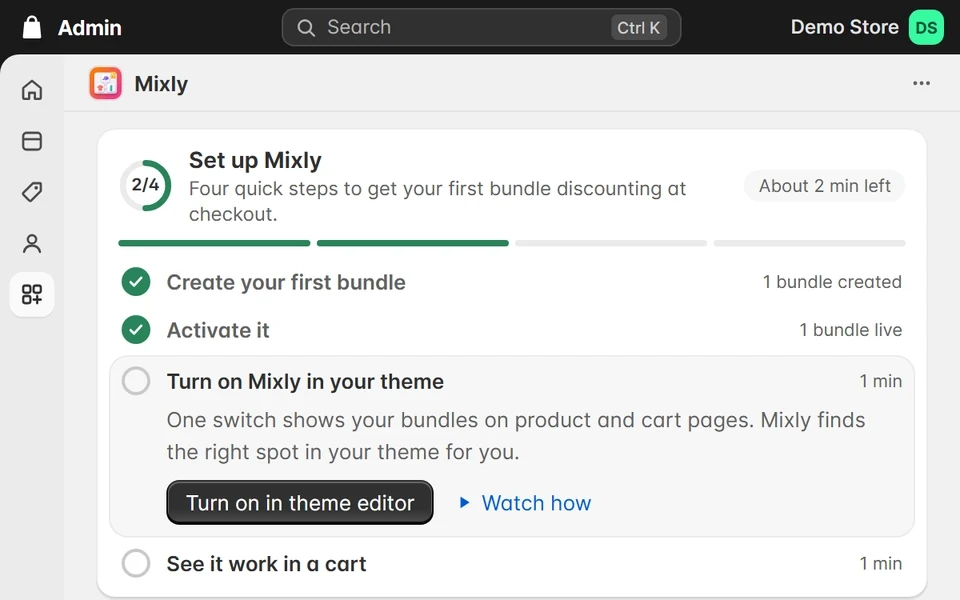Click the search magnifier icon
Image resolution: width=960 pixels, height=600 pixels.
(x=306, y=28)
